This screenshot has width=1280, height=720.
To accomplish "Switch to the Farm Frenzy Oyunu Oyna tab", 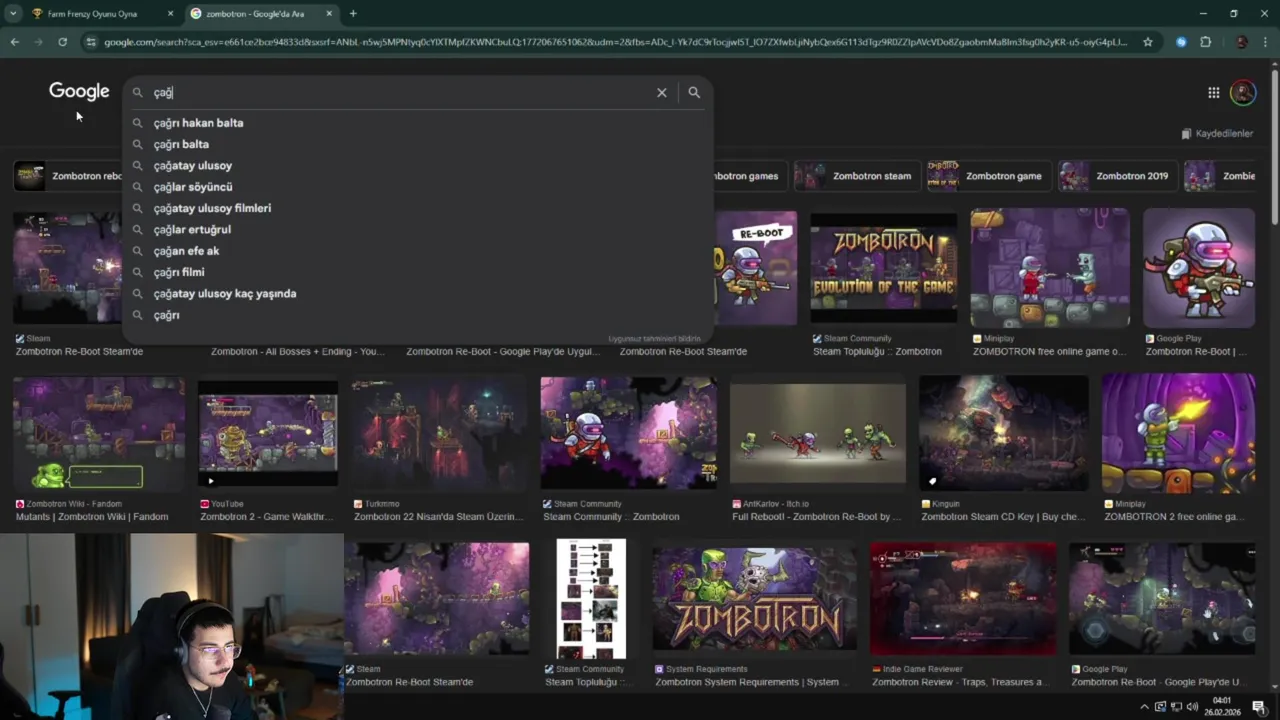I will click(x=102, y=14).
